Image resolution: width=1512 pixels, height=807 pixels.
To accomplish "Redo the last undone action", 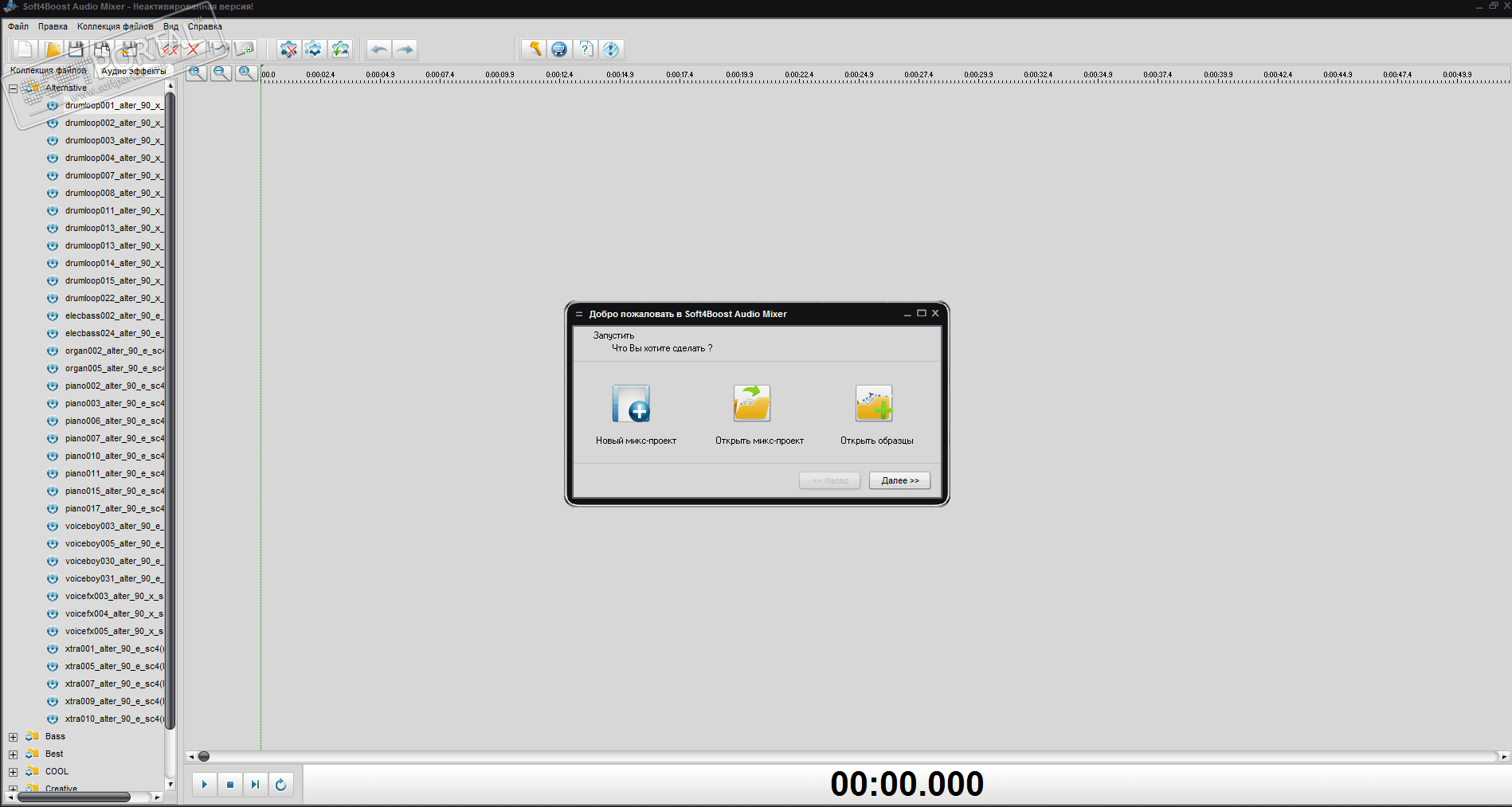I will click(405, 49).
